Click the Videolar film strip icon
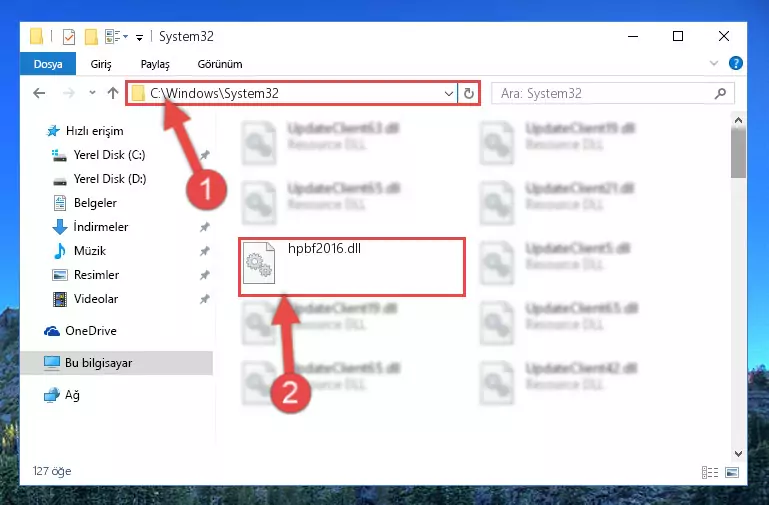 click(x=59, y=299)
